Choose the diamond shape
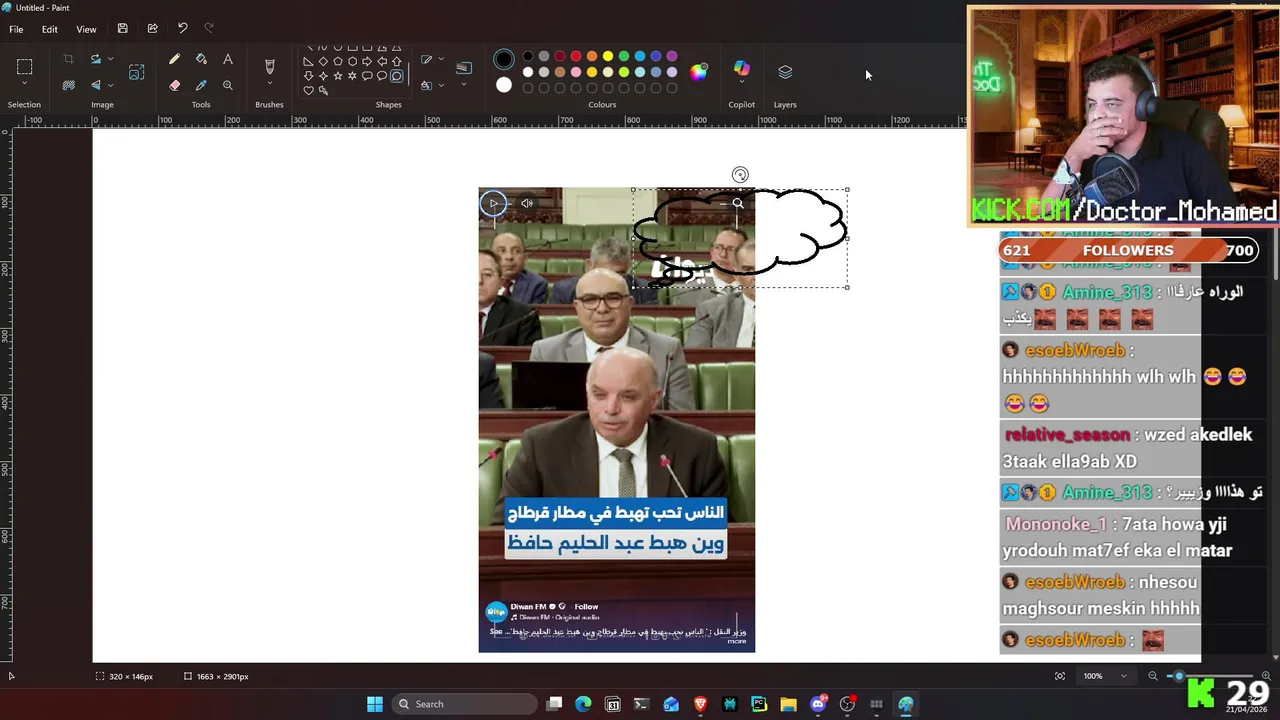 coord(323,61)
